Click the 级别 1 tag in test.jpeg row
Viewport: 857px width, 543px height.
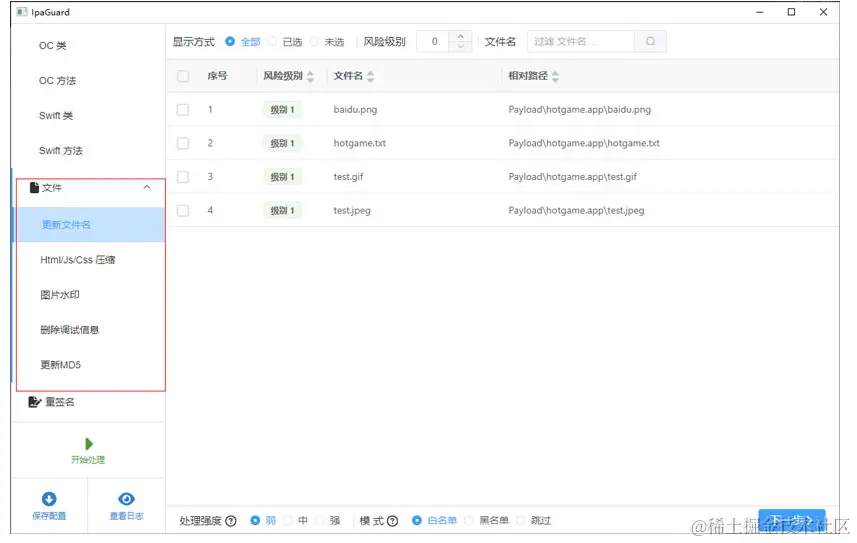click(282, 211)
